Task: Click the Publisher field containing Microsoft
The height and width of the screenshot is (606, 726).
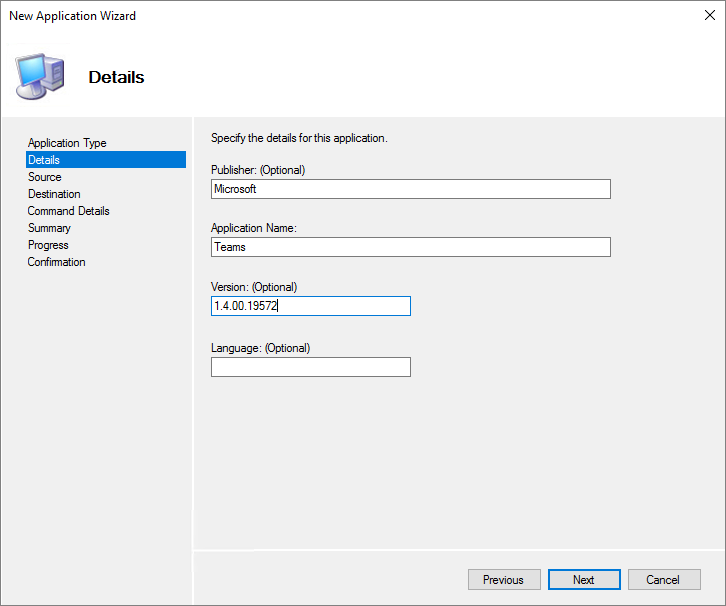Action: tap(410, 189)
